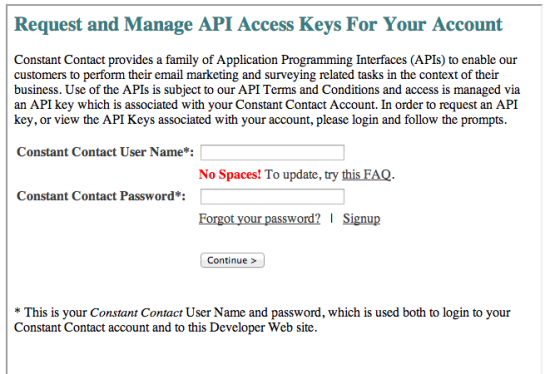Open the Signup link
The image size is (550, 374).
click(x=361, y=219)
